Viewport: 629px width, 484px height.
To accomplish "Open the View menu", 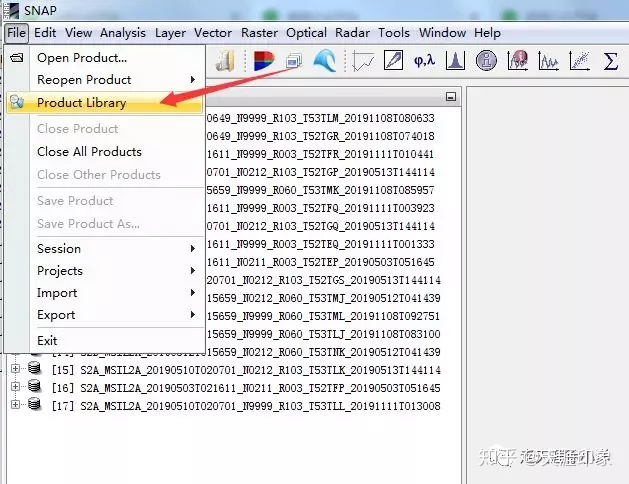I will point(79,32).
